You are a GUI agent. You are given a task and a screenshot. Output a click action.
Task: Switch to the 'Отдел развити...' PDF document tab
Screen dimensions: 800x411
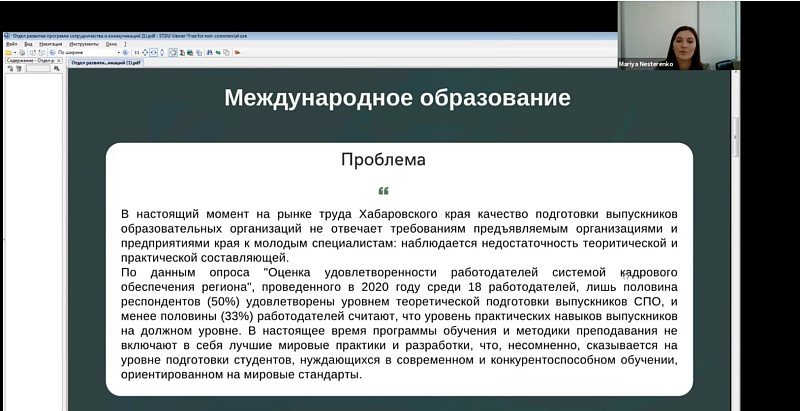[106, 62]
